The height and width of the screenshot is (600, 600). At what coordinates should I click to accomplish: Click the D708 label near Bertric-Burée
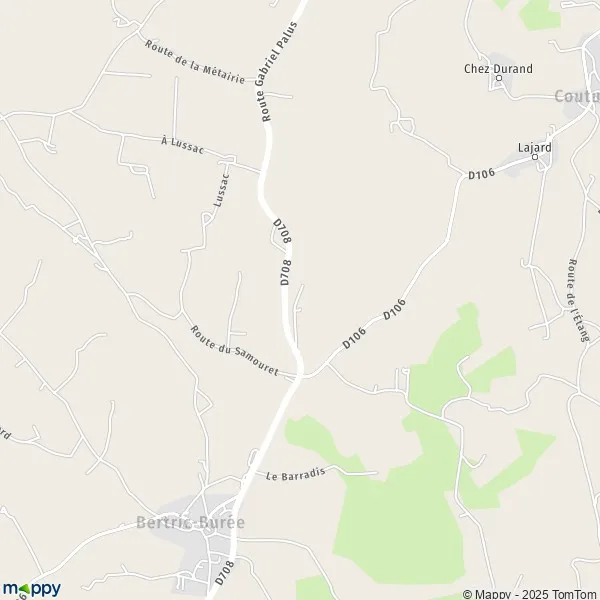224,572
